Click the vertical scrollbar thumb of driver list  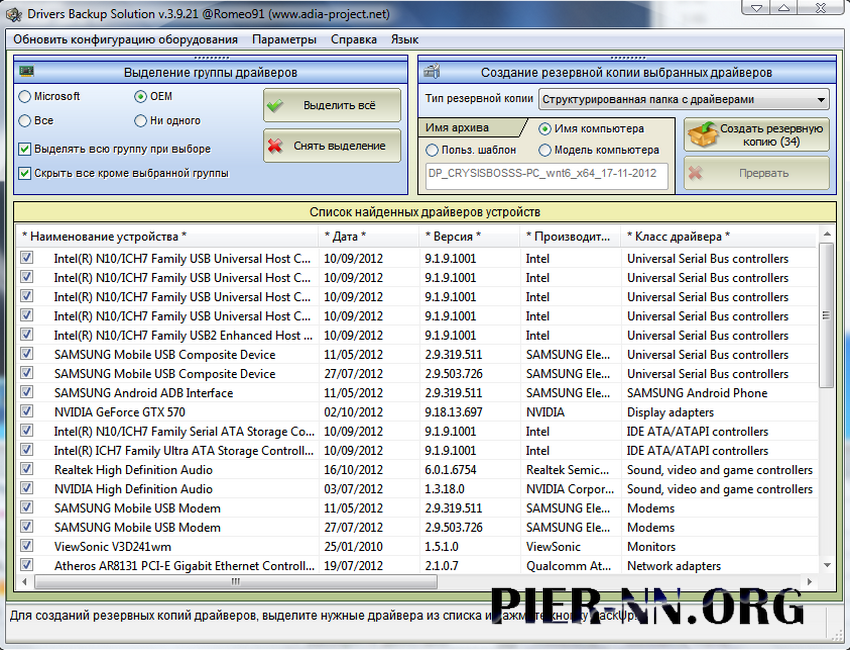pos(826,316)
